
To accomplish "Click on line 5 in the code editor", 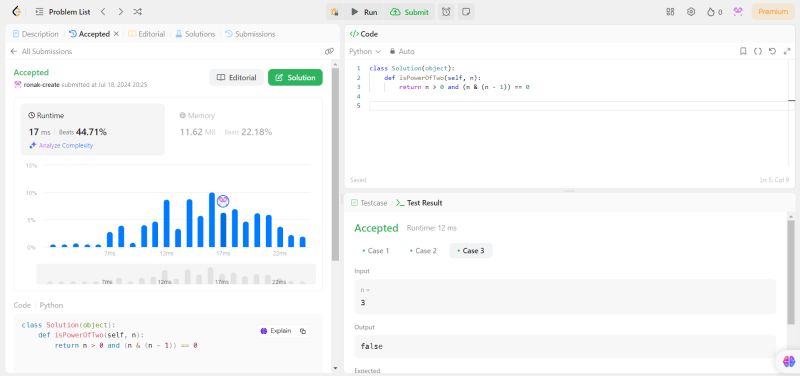I will [579, 106].
